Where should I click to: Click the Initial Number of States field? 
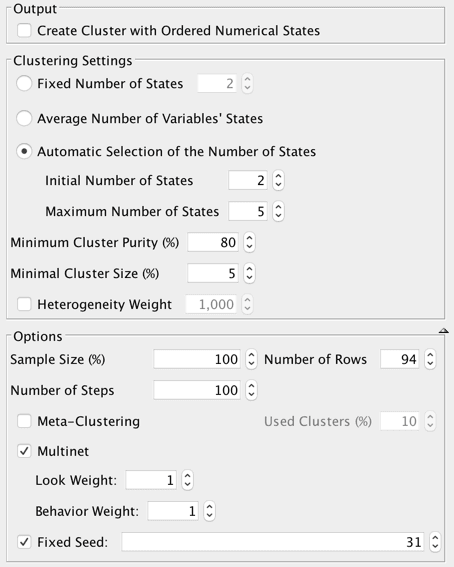(248, 180)
